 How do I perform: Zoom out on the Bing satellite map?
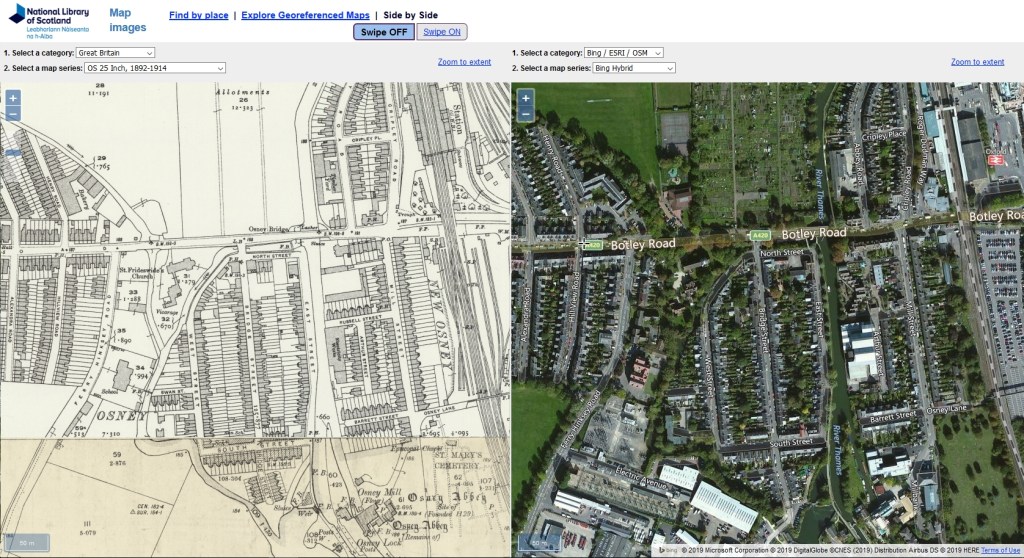tap(525, 114)
